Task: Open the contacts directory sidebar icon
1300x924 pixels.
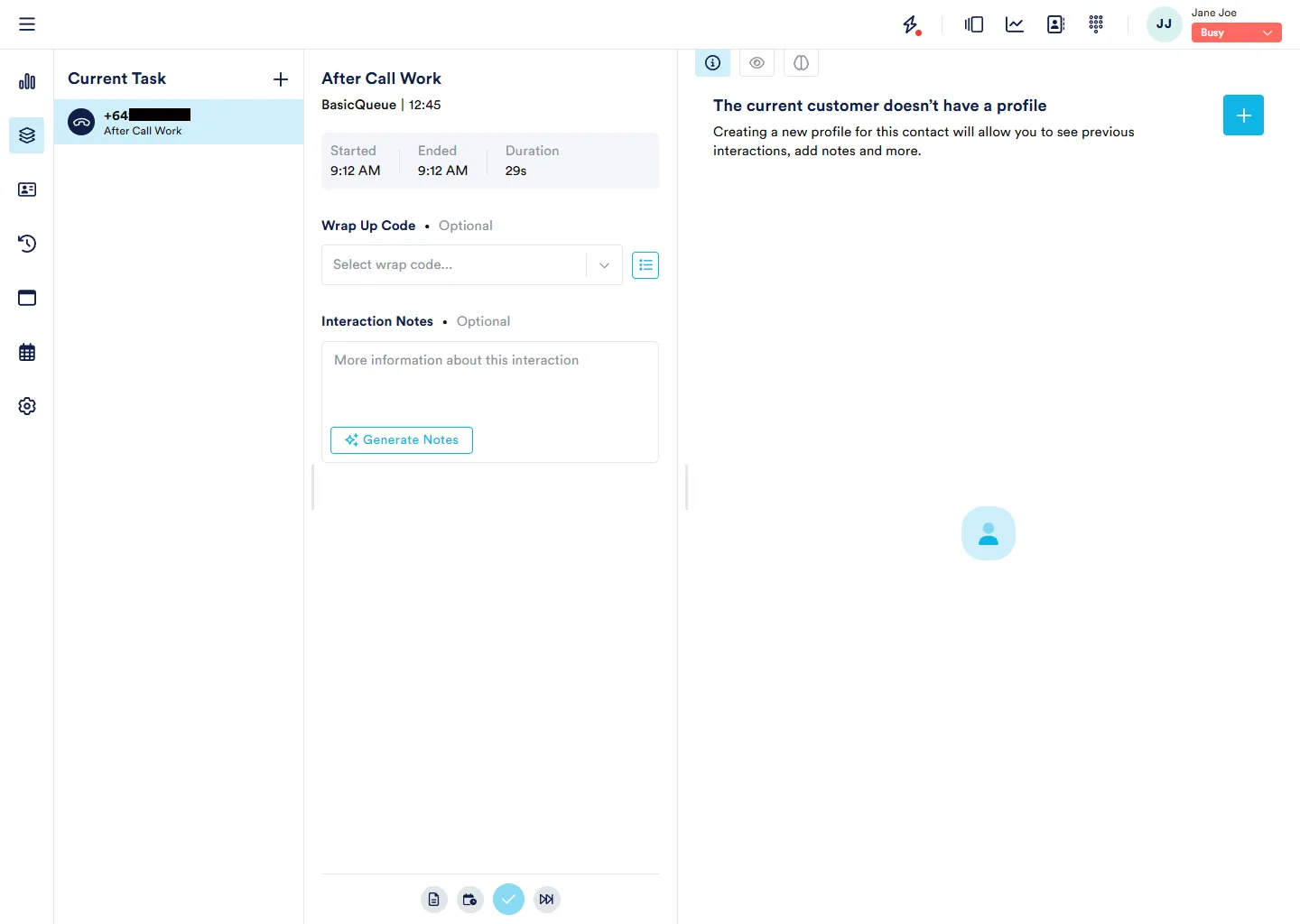Action: point(27,189)
